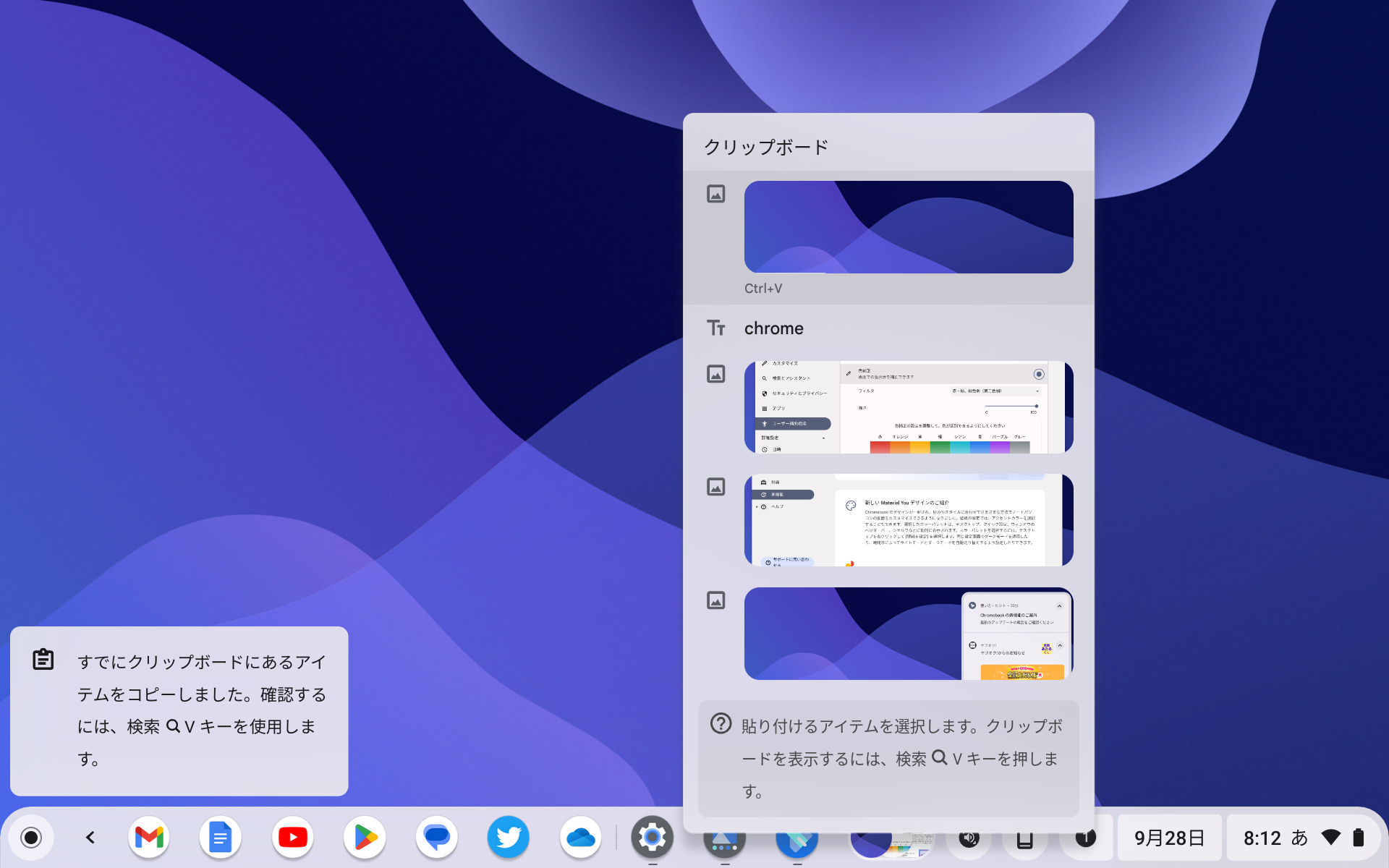Open YouTube from the shelf
Screen dimensions: 1389x868
292,837
